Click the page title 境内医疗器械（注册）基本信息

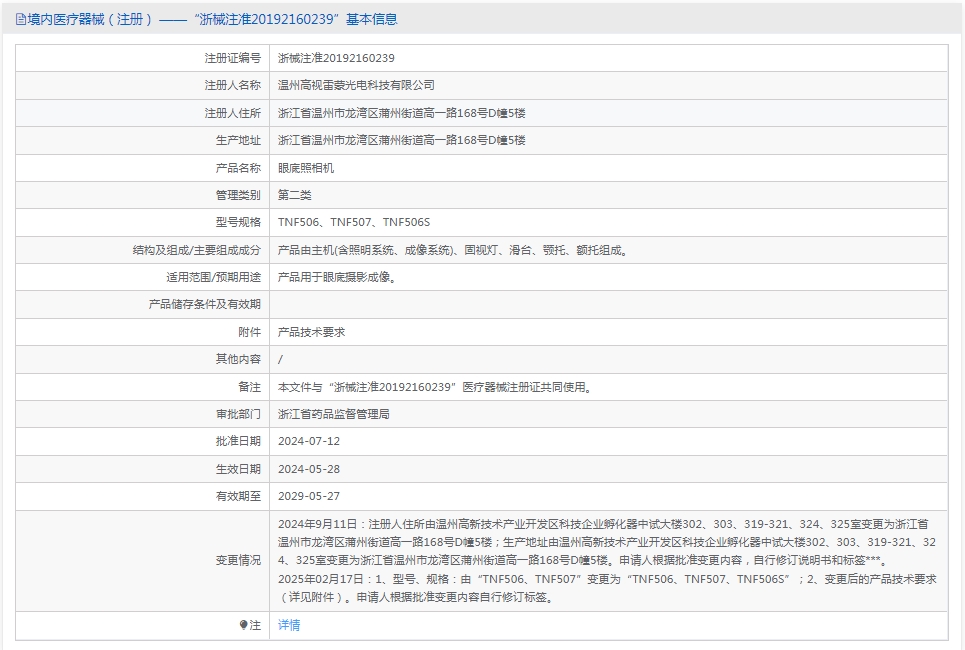point(212,20)
